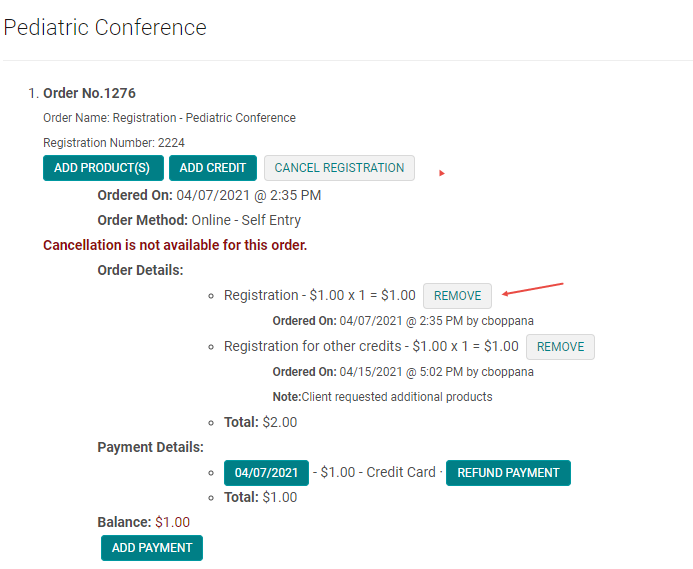Click the order Total $2.00 line

tap(260, 422)
